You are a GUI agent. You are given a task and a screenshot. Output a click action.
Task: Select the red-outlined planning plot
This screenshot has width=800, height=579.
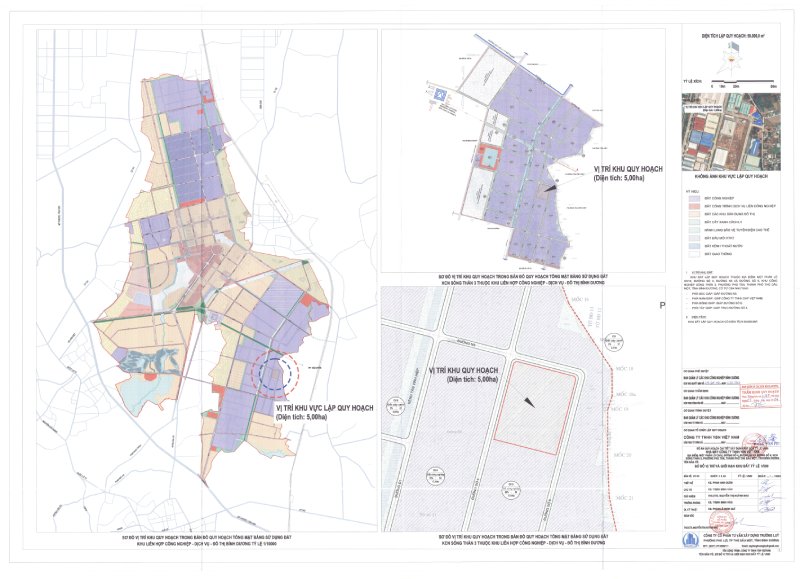pyautogui.click(x=535, y=407)
